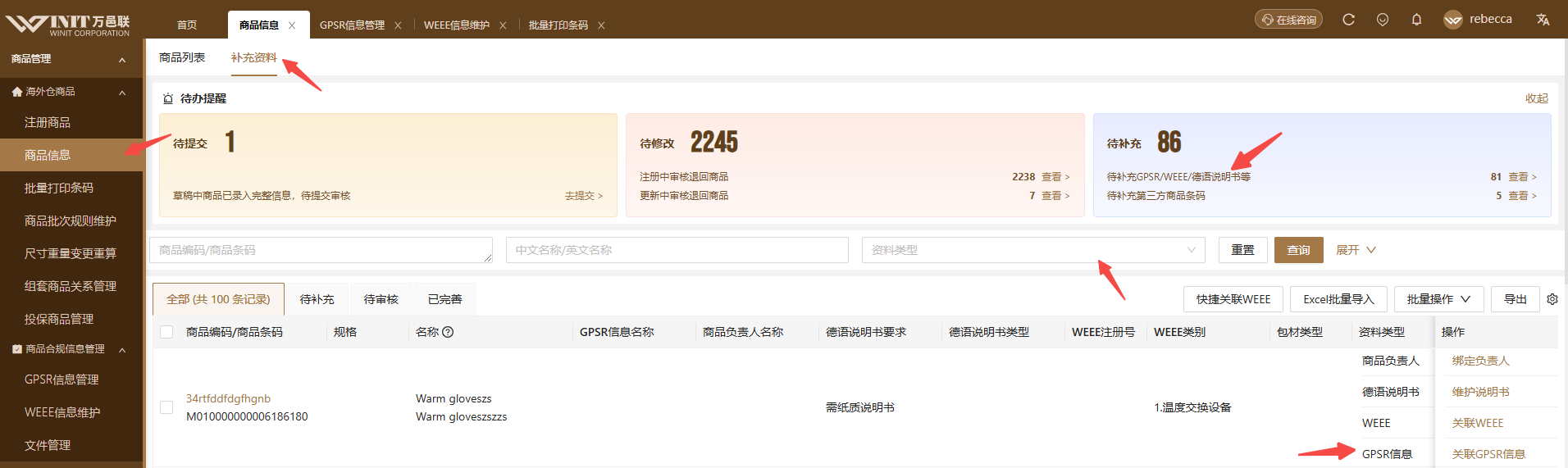Collapse the reminders panel via 收起
1568x468 pixels.
point(1536,98)
